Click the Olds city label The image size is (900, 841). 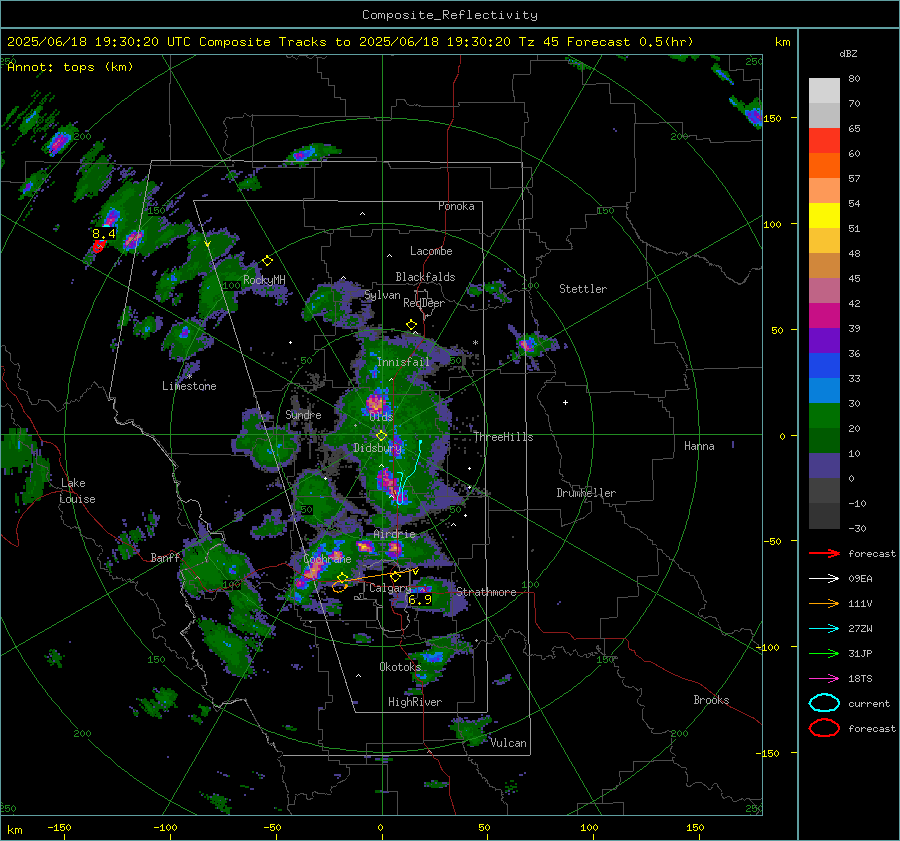[x=381, y=416]
